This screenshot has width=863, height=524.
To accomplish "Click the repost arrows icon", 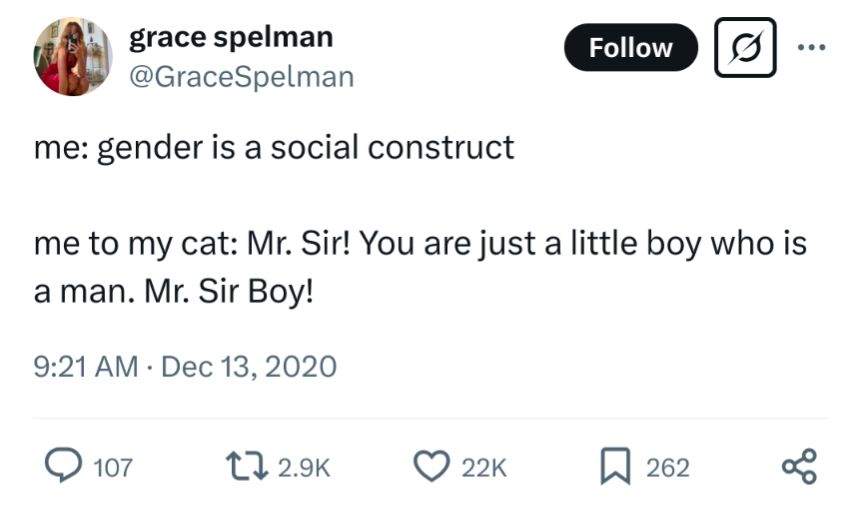I will tap(247, 466).
